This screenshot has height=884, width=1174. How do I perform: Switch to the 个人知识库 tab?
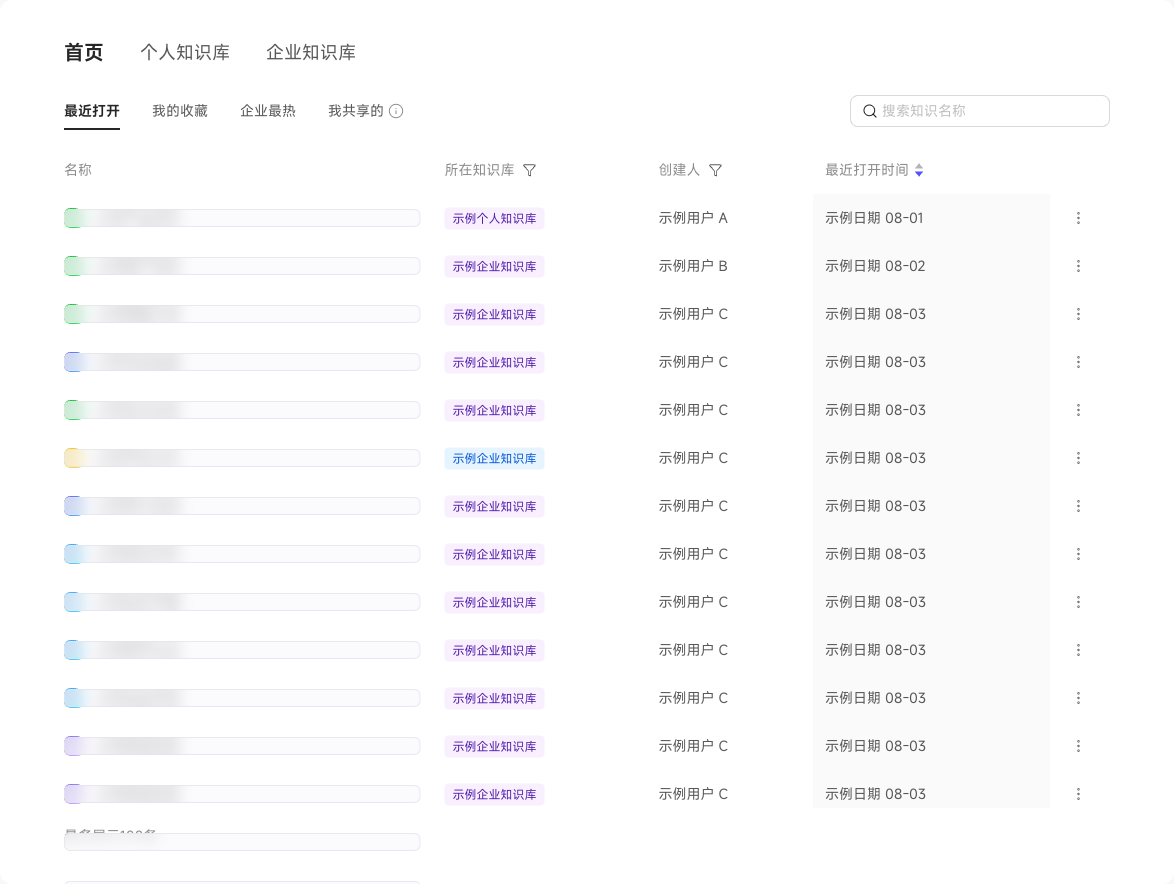click(185, 52)
